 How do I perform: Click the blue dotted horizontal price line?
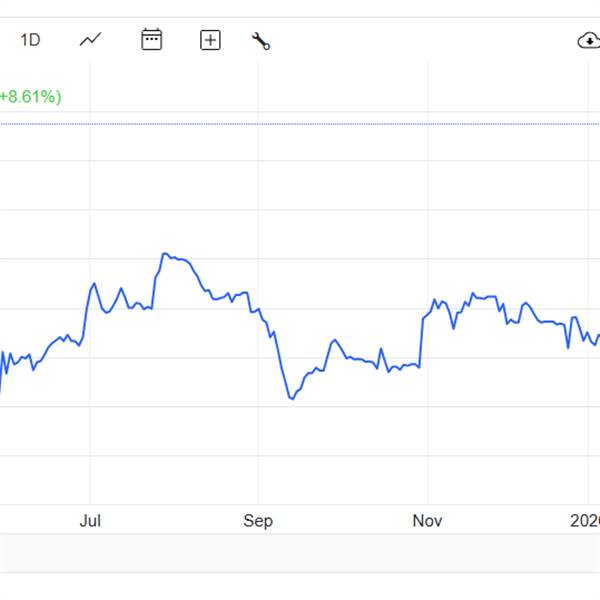point(300,124)
